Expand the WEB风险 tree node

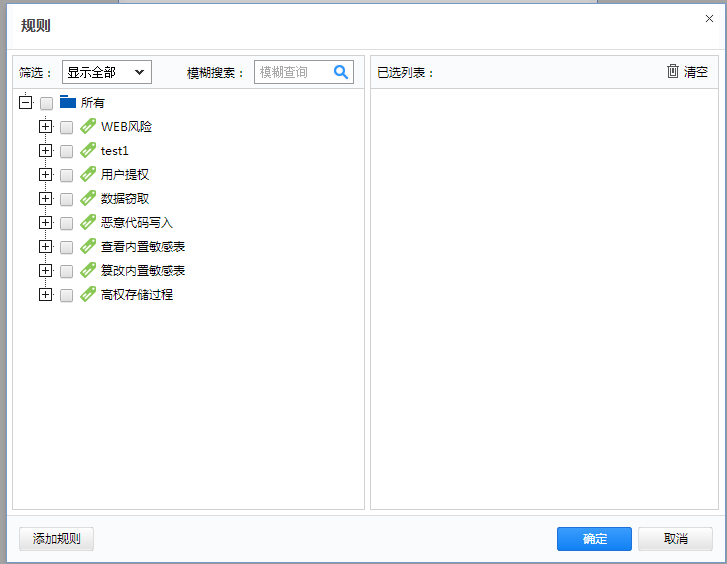[45, 126]
